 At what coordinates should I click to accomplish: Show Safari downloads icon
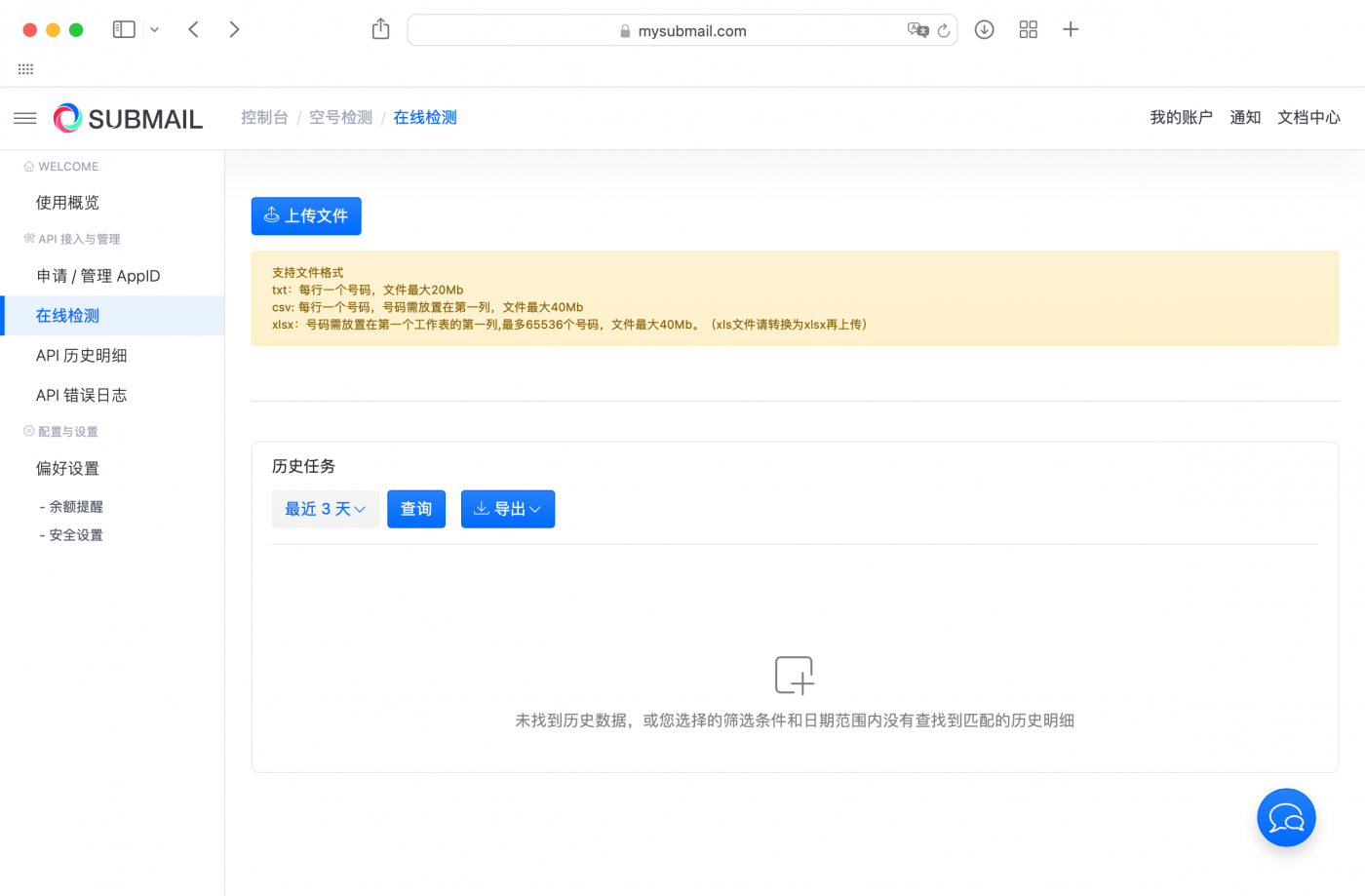pos(985,29)
